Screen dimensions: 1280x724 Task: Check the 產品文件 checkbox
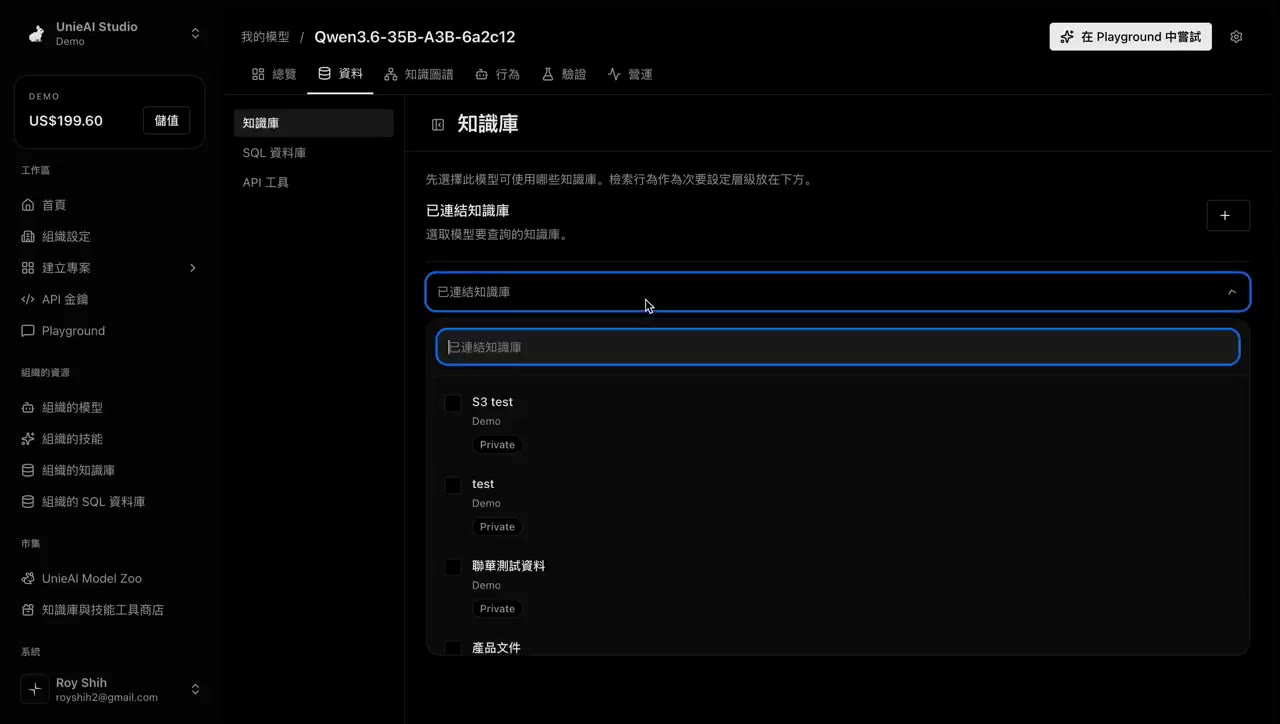click(453, 648)
